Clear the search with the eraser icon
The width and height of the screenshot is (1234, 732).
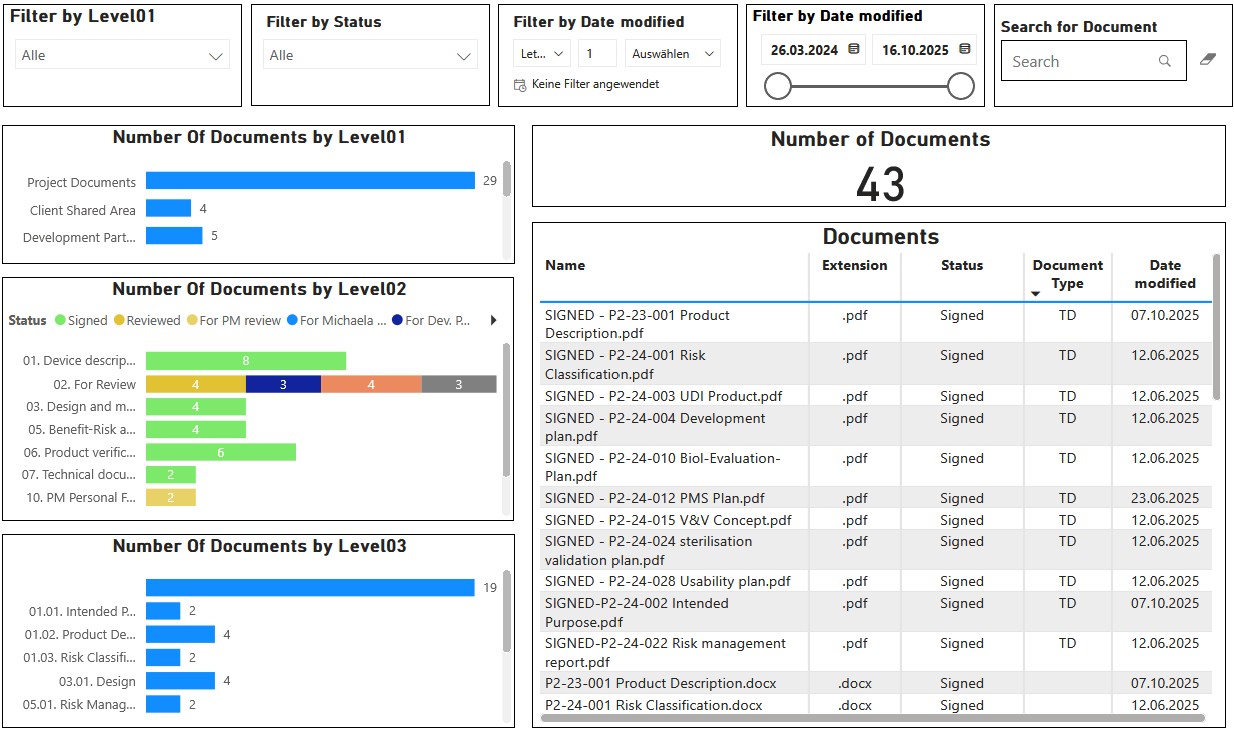coord(1207,60)
